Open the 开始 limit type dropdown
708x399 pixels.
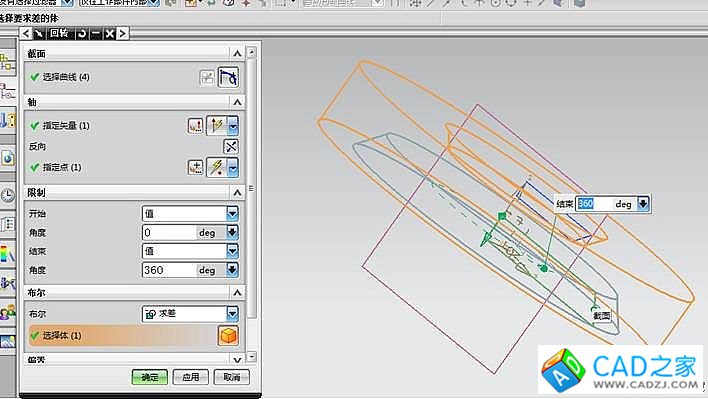point(191,213)
